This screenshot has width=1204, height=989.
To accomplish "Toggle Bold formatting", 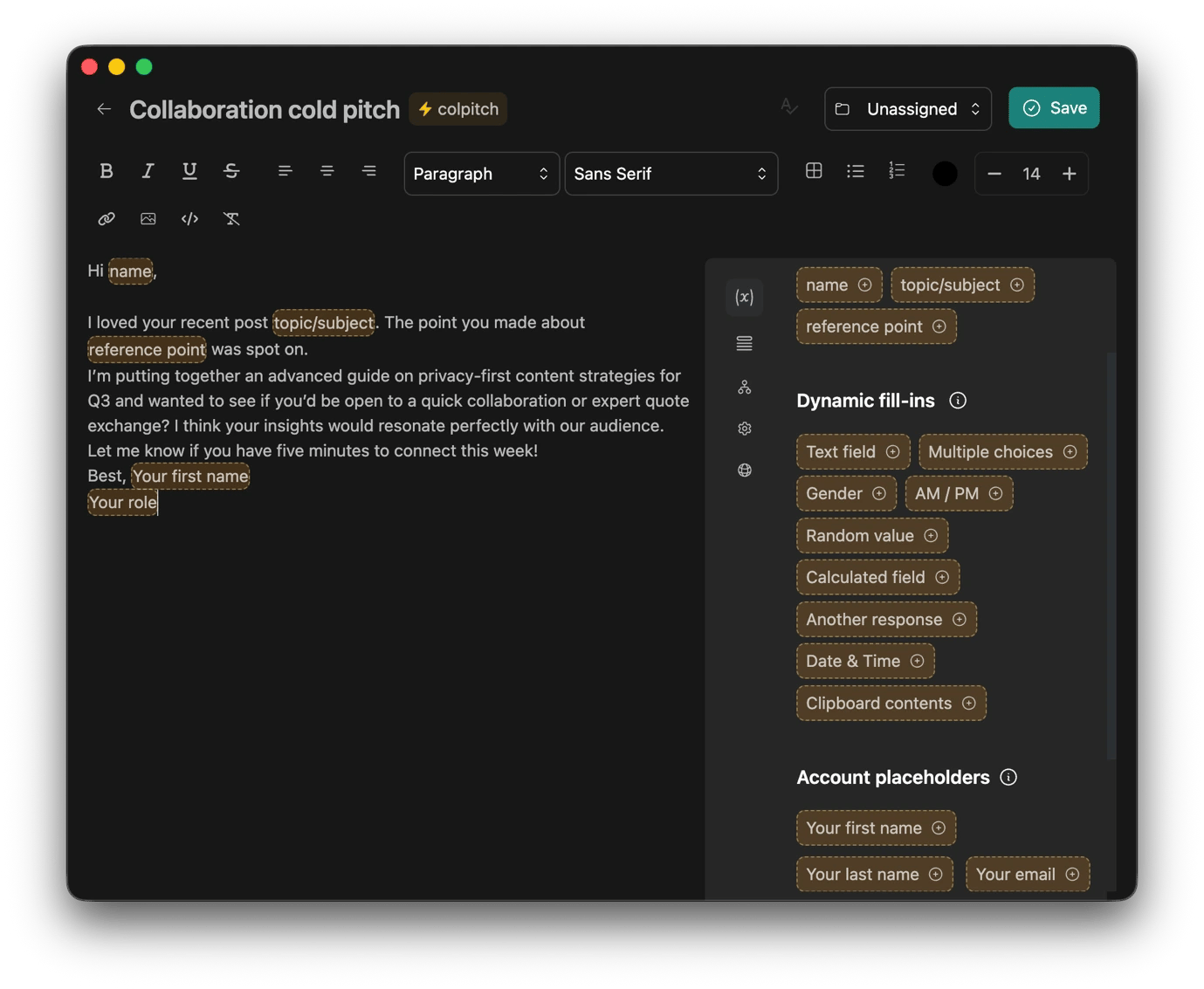I will pos(107,171).
